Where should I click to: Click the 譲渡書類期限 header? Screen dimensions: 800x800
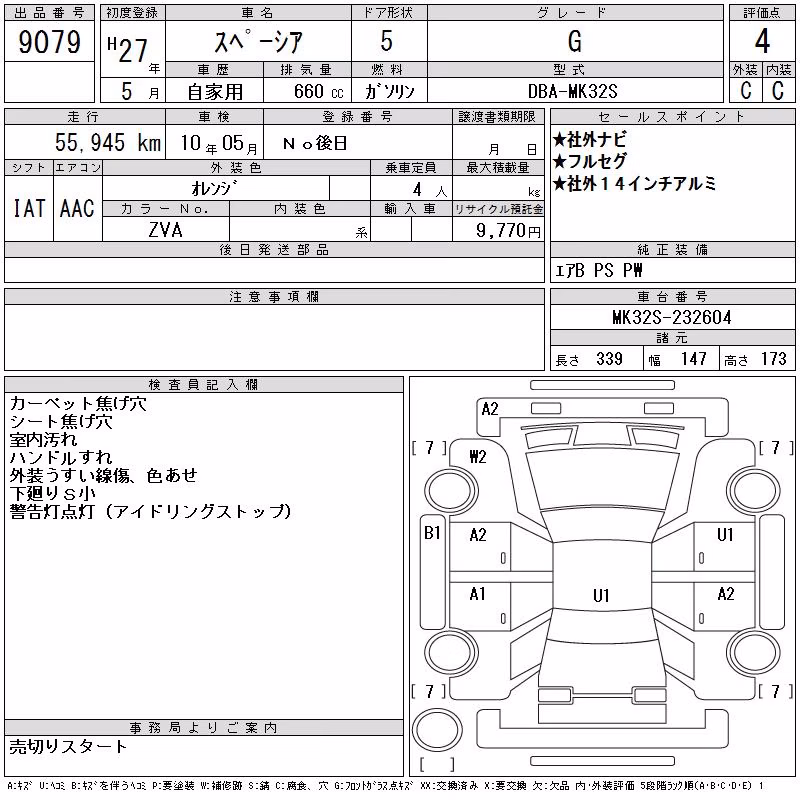497,117
